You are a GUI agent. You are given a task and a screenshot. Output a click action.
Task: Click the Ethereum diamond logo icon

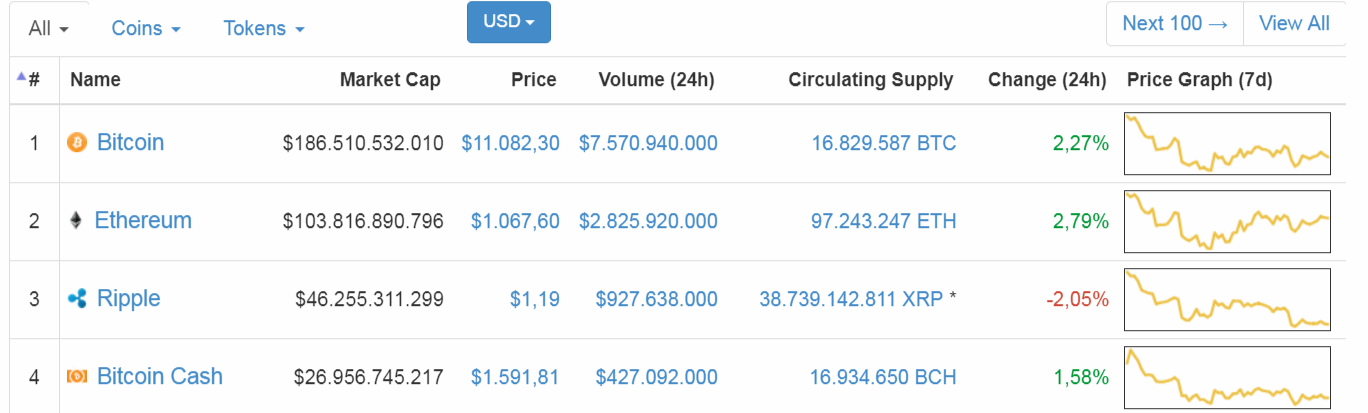coord(75,221)
